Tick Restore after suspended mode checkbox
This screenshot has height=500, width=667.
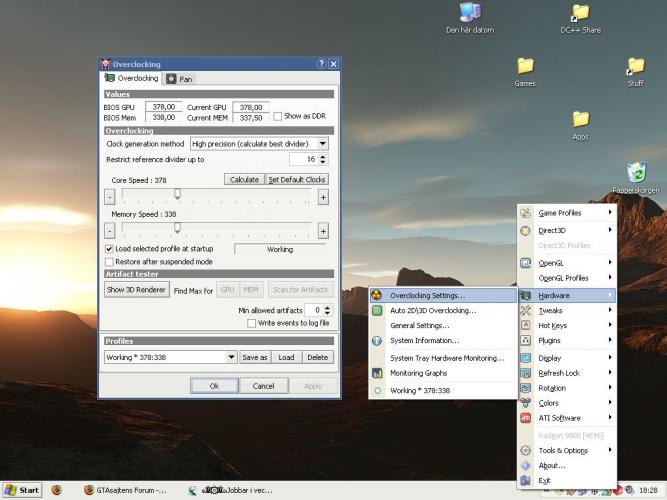click(109, 262)
